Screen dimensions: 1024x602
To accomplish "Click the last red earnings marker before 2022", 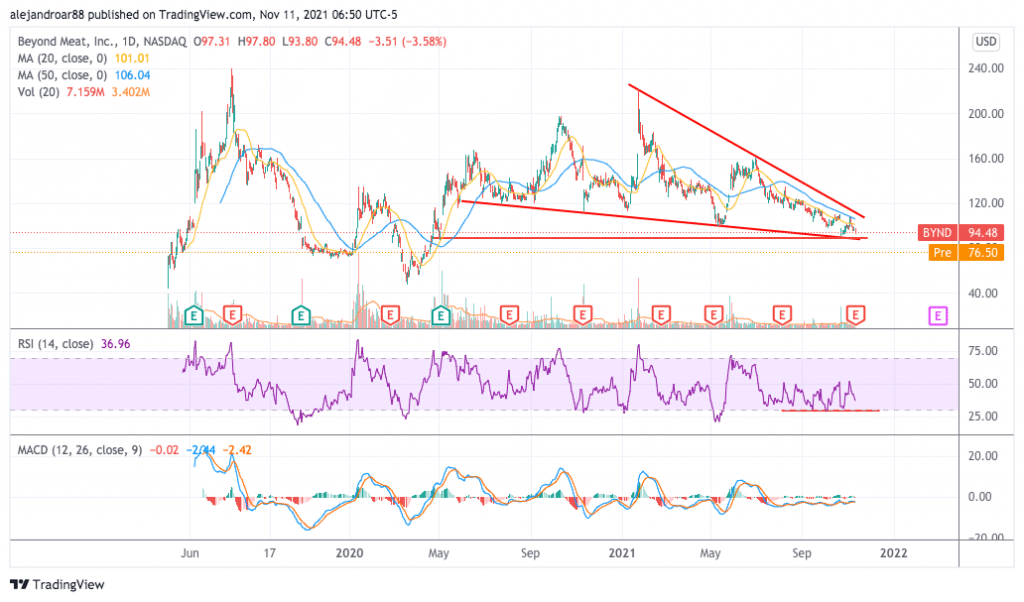I will [856, 316].
